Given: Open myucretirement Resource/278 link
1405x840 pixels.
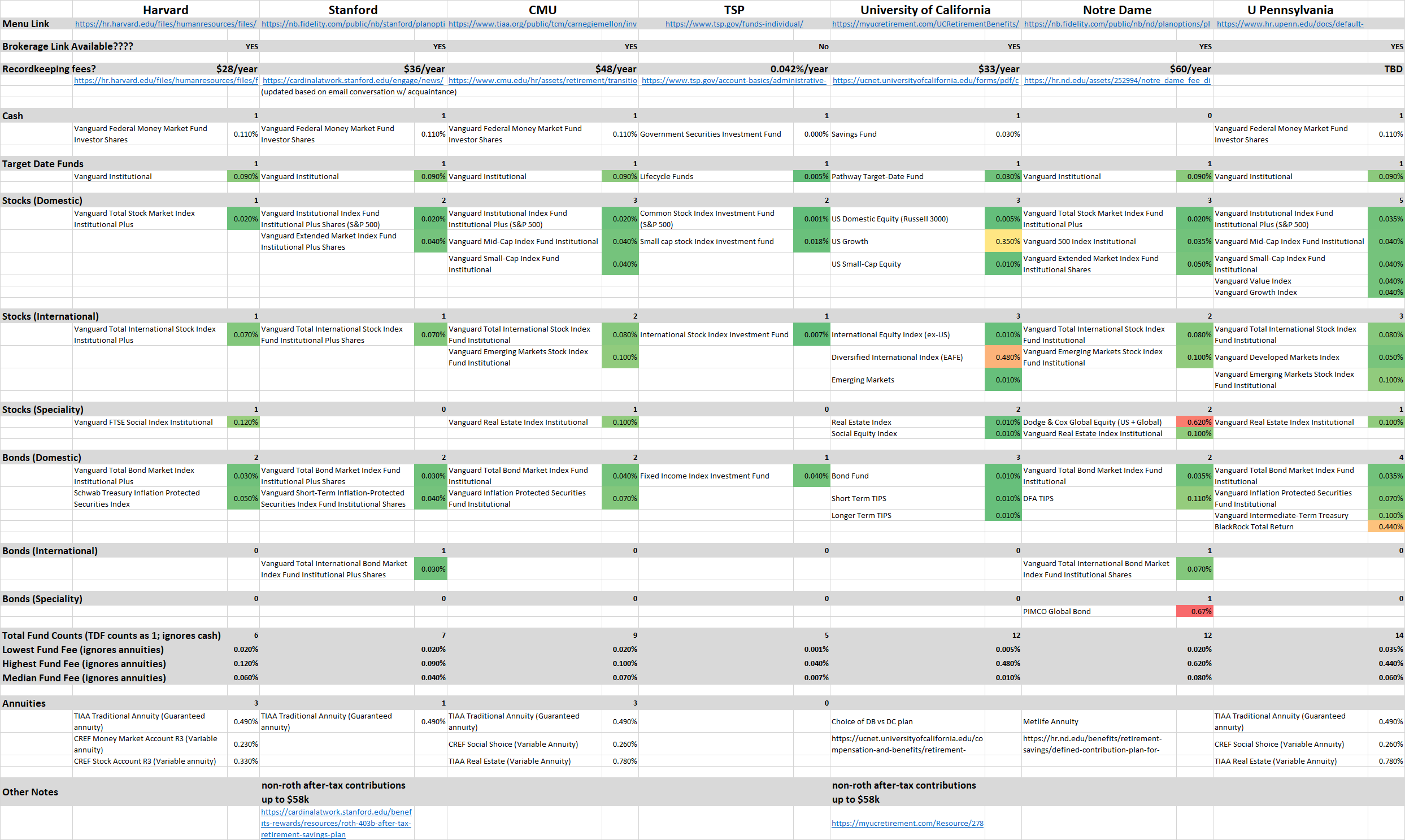Looking at the screenshot, I should [x=907, y=823].
